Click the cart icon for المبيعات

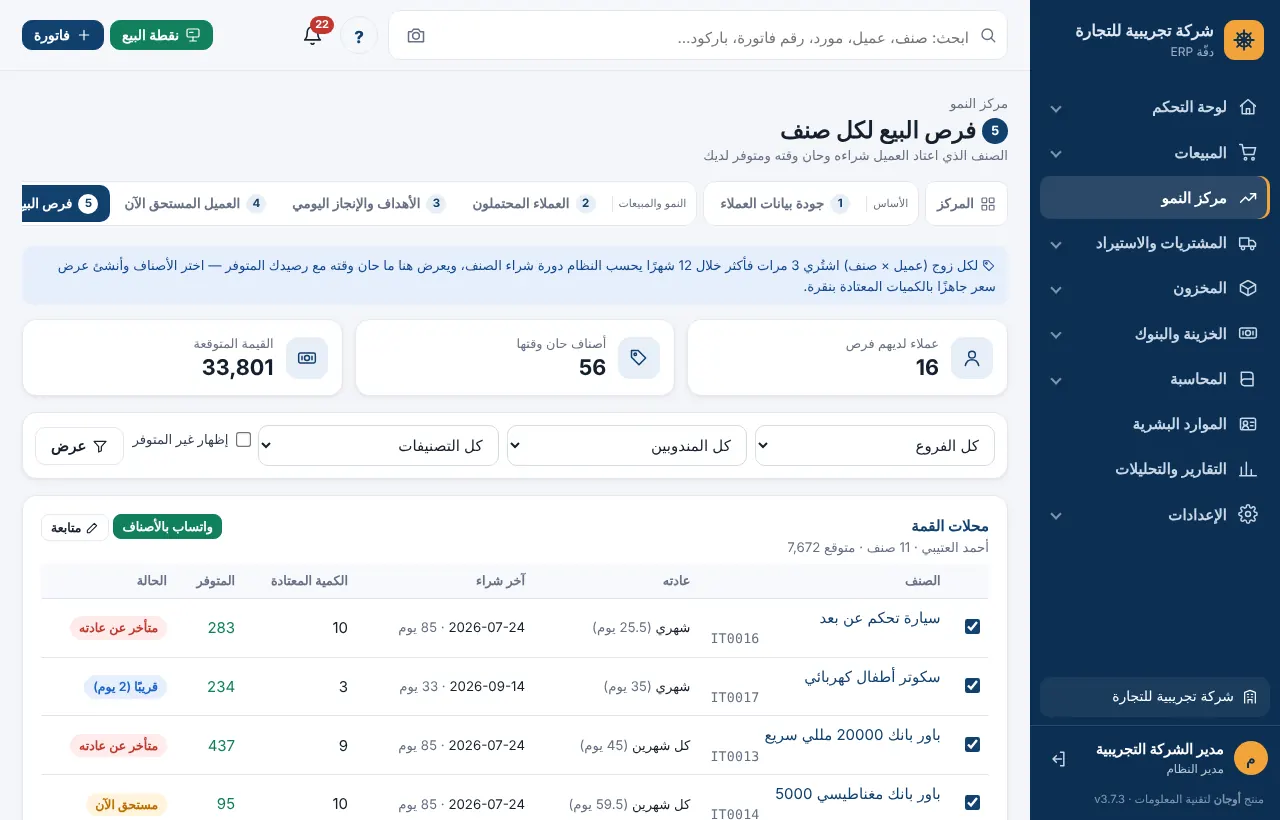(1247, 153)
